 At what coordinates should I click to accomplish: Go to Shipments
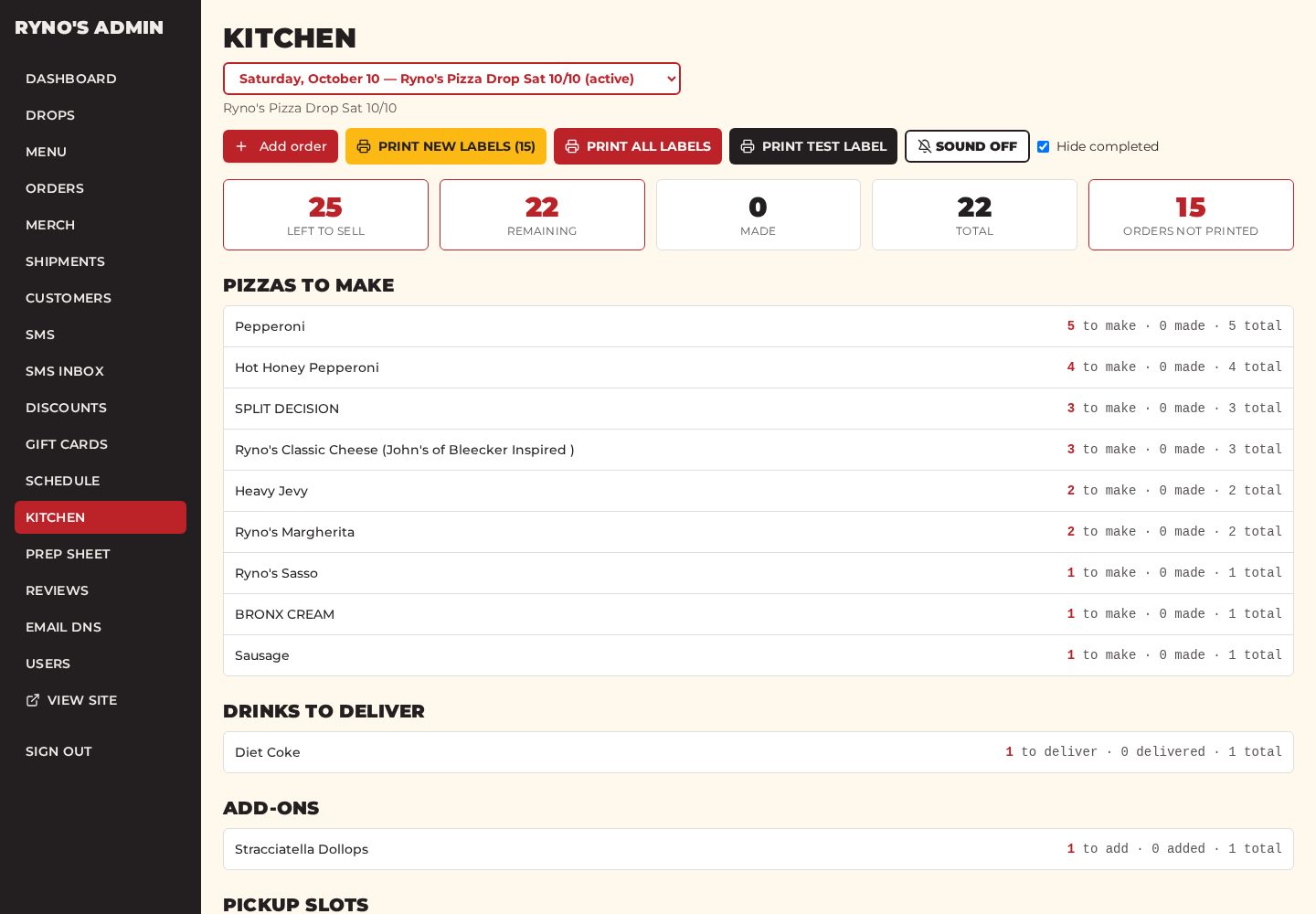(101, 261)
